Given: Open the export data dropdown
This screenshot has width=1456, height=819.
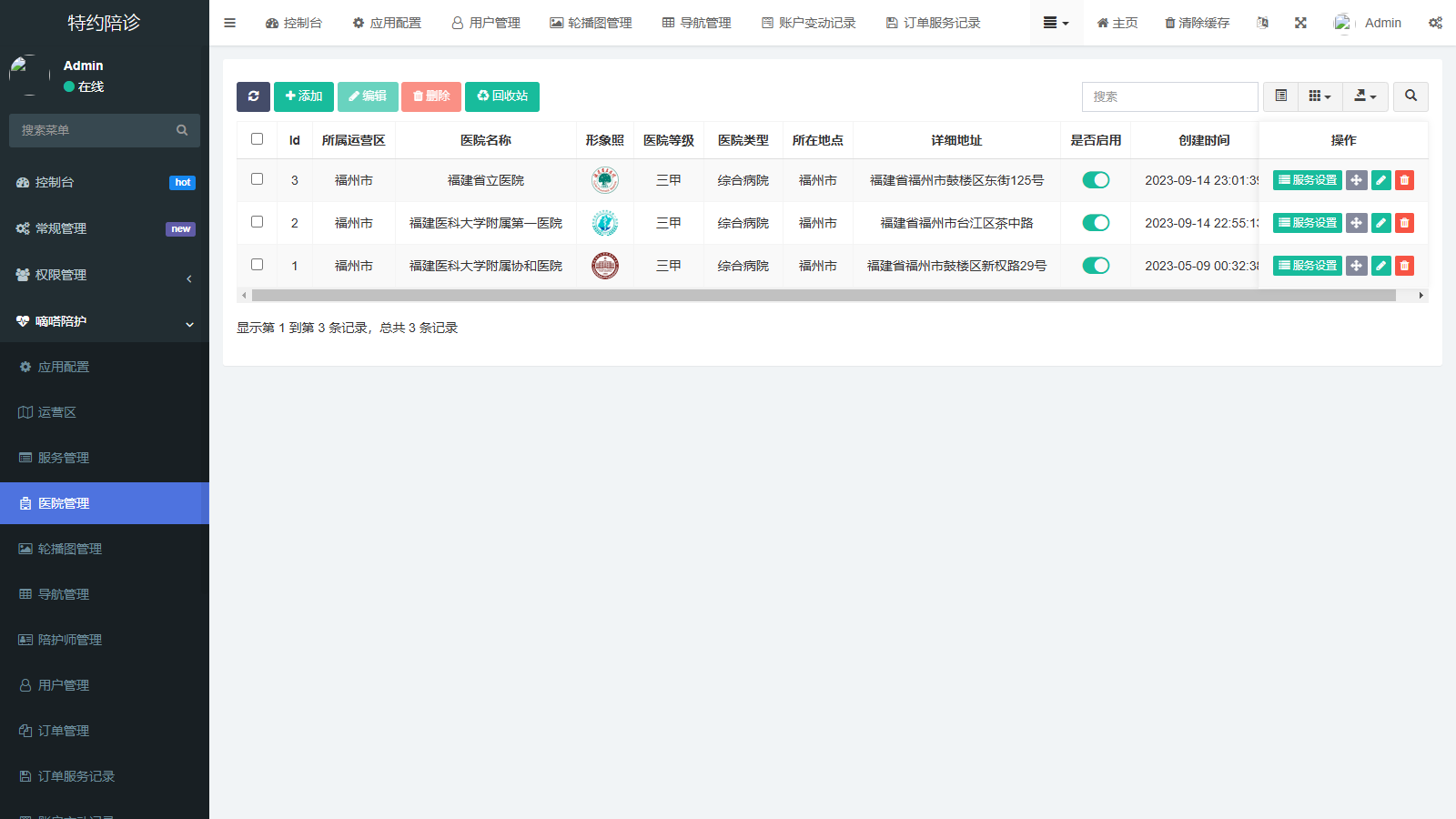Looking at the screenshot, I should pos(1365,96).
